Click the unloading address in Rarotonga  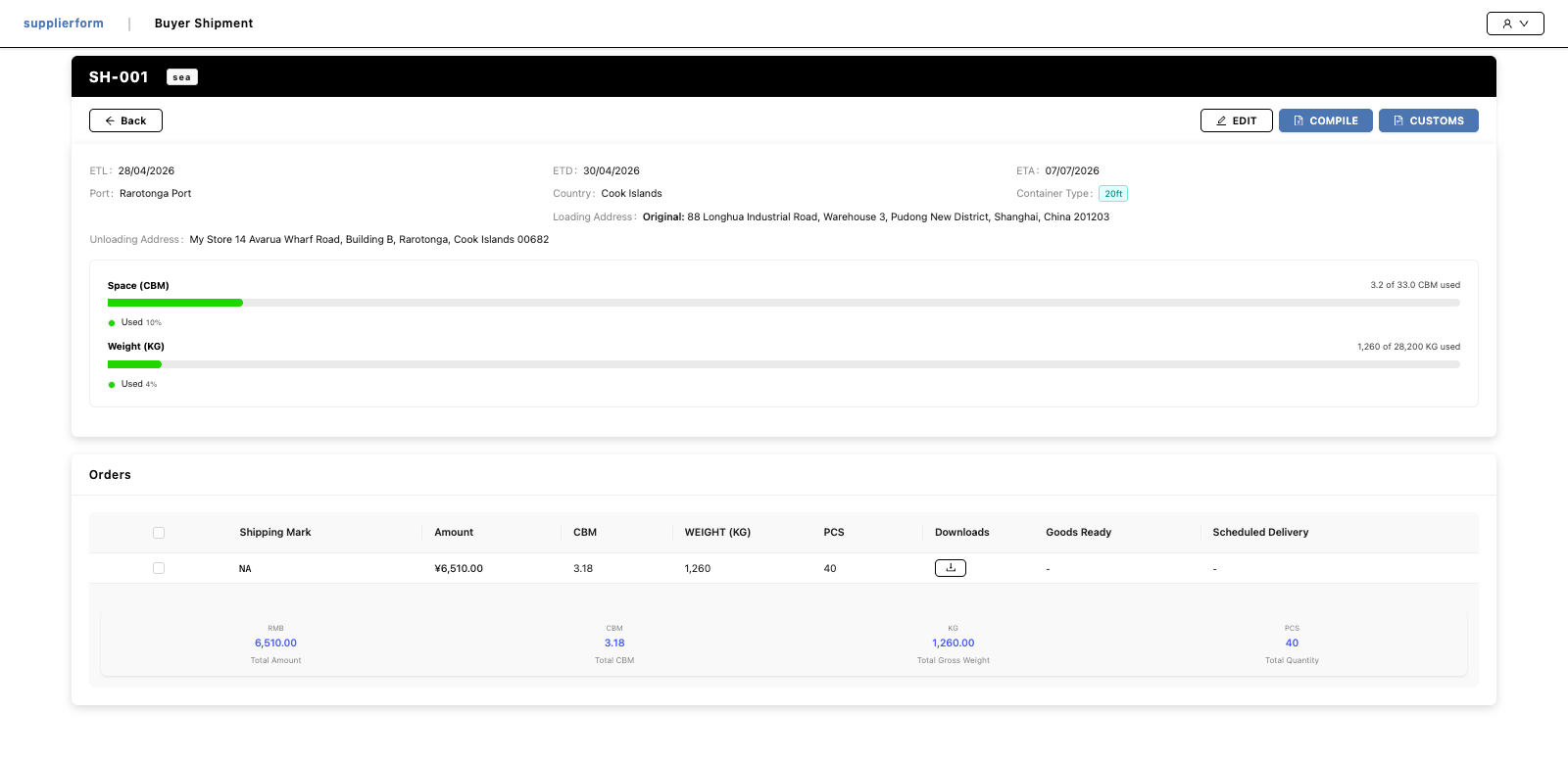[x=369, y=240]
